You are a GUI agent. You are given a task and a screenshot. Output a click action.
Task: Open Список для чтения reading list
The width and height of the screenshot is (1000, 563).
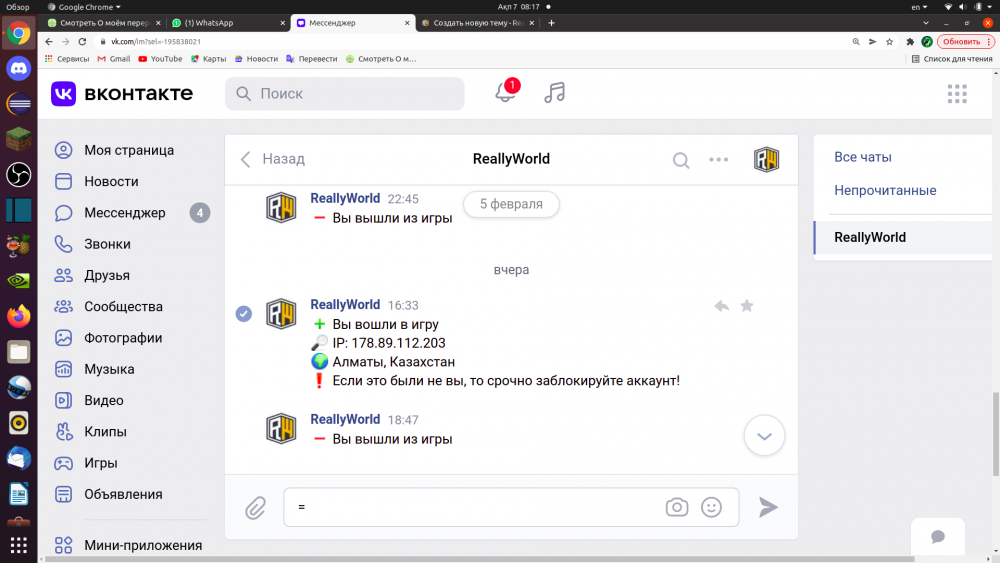click(952, 59)
